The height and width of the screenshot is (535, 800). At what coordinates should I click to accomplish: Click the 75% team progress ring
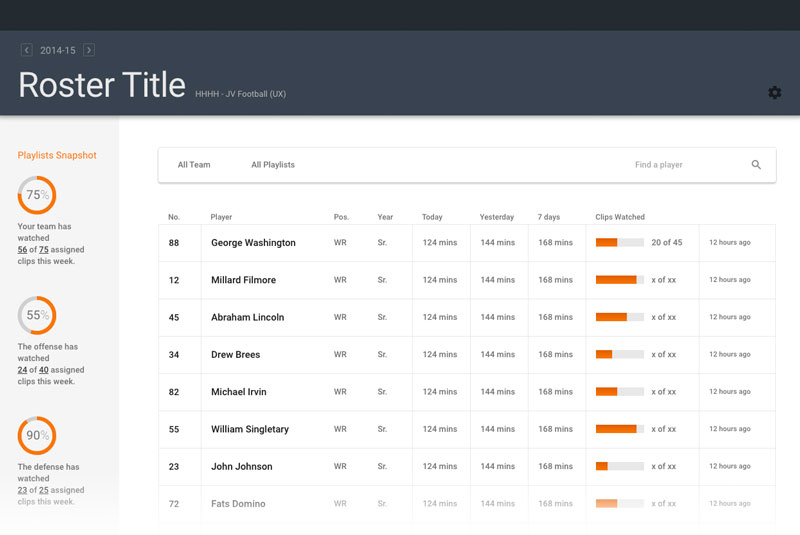tap(37, 195)
